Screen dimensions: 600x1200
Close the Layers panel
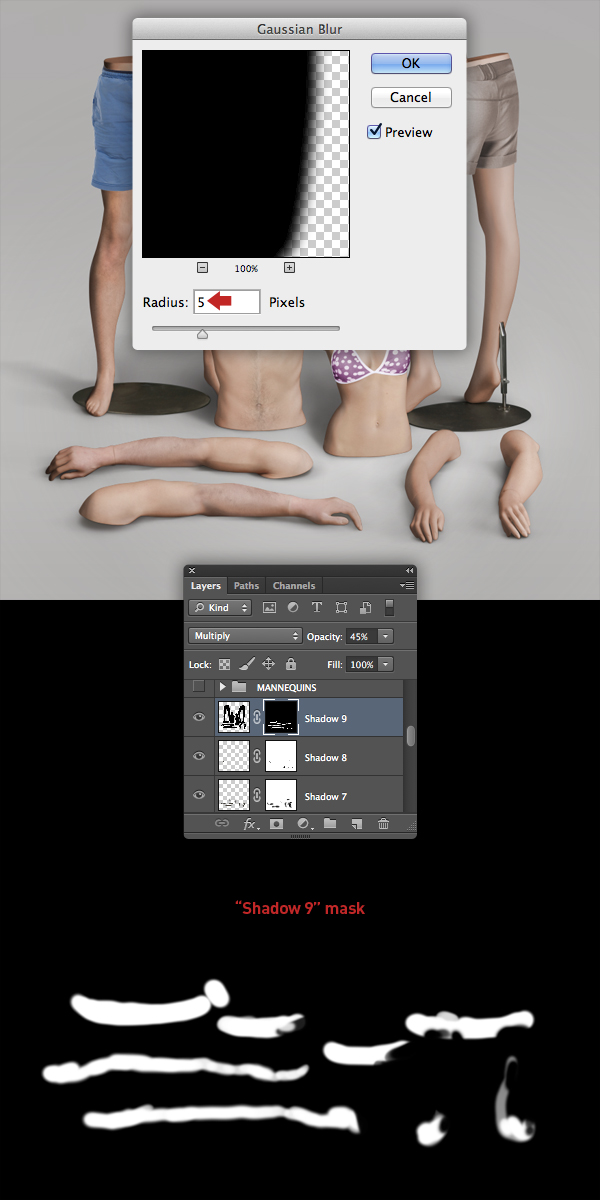pyautogui.click(x=192, y=570)
